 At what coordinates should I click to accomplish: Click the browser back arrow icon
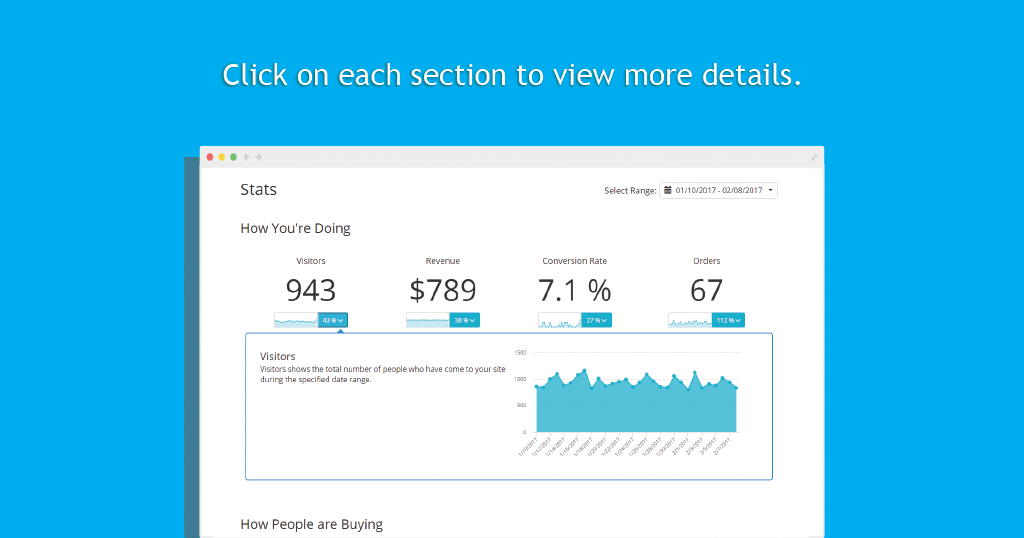tap(247, 157)
